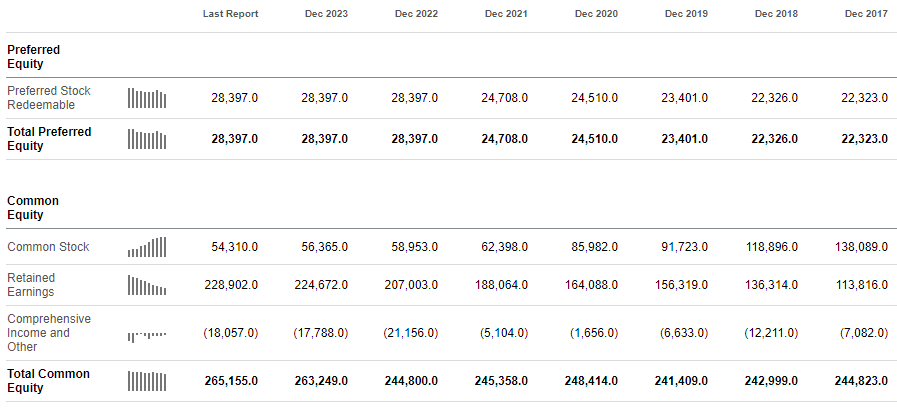Select the Dec 2023 column header
This screenshot has width=897, height=408.
(x=321, y=14)
